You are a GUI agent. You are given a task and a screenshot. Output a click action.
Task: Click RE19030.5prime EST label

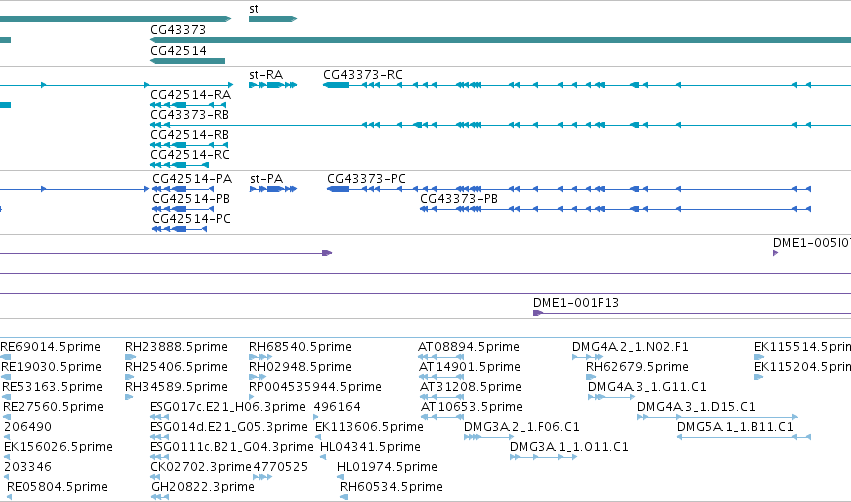click(52, 367)
